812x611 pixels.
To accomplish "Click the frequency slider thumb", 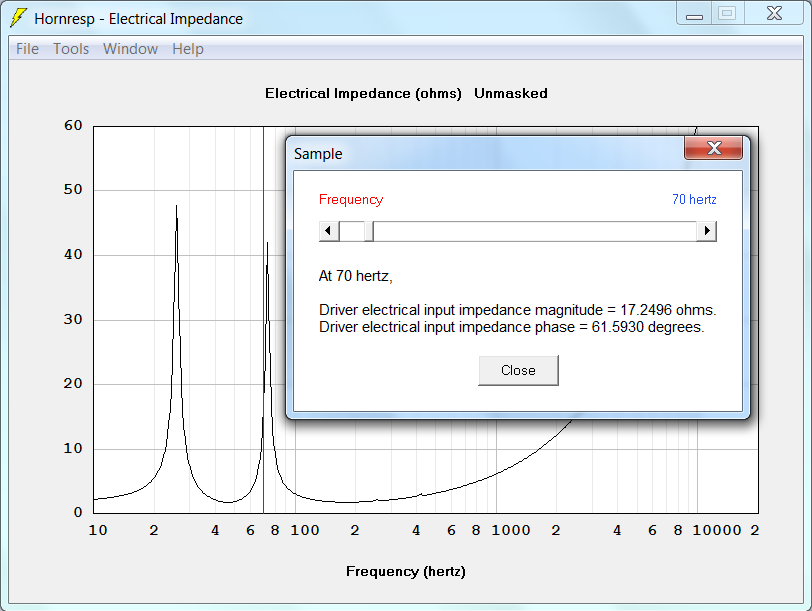I will pyautogui.click(x=369, y=230).
